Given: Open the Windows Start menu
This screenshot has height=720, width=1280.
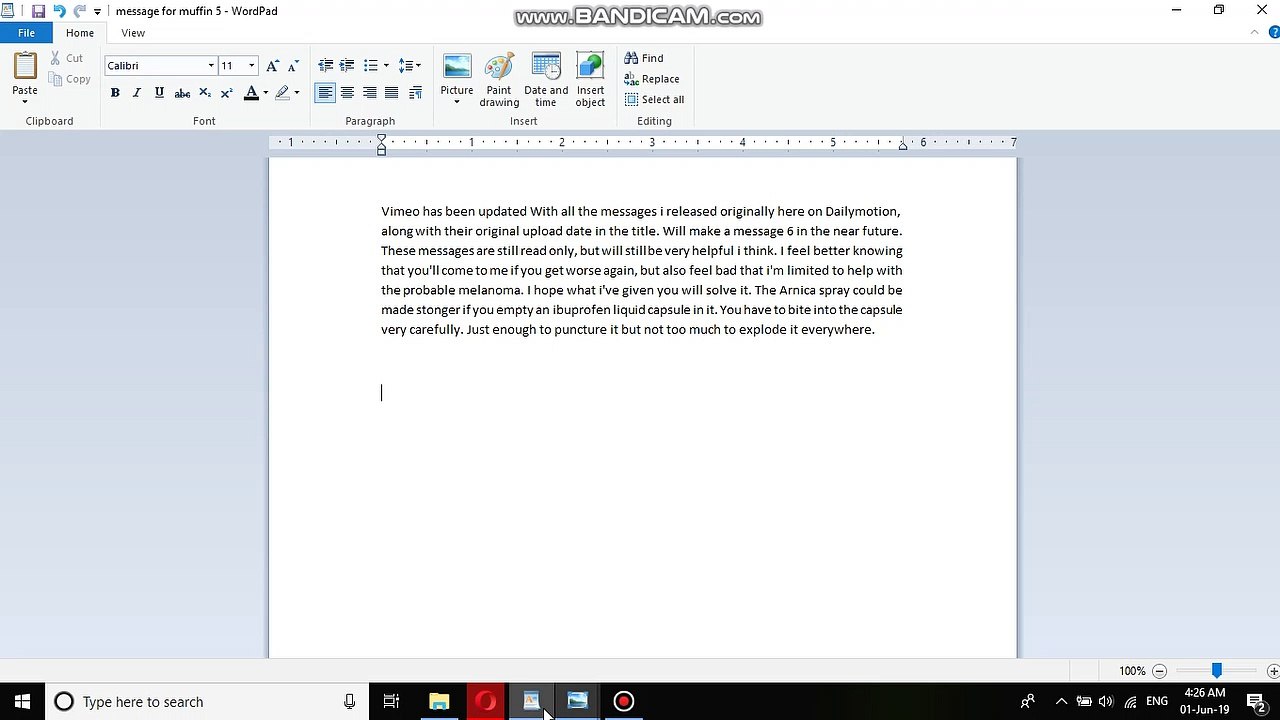Looking at the screenshot, I should click(x=22, y=701).
